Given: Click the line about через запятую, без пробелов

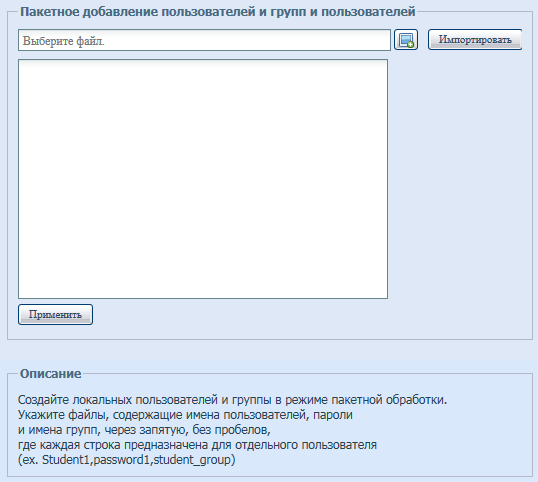Looking at the screenshot, I should [x=144, y=430].
